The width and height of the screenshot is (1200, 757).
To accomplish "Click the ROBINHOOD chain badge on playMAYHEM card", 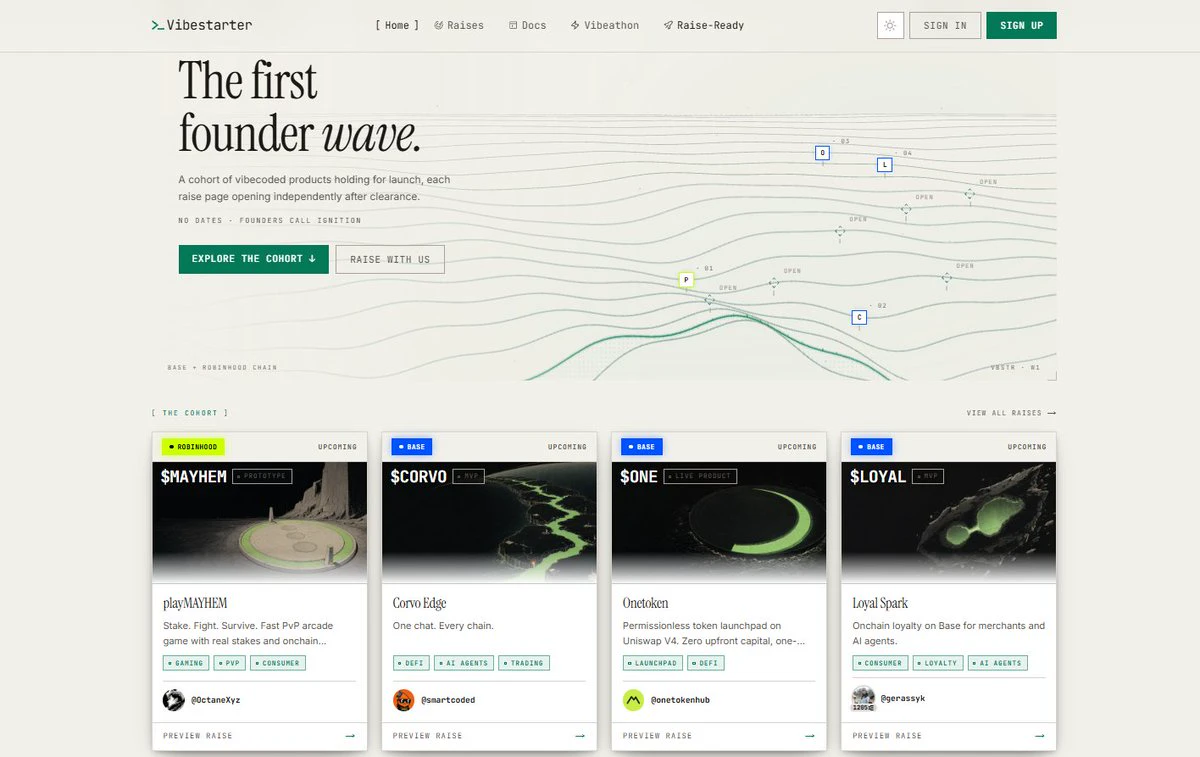I will pos(193,447).
